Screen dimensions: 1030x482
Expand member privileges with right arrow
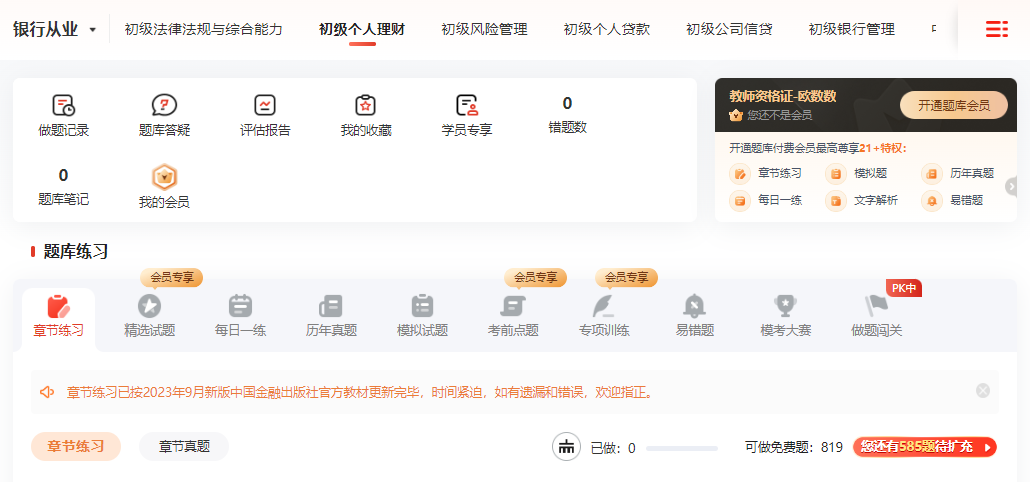pos(1011,186)
